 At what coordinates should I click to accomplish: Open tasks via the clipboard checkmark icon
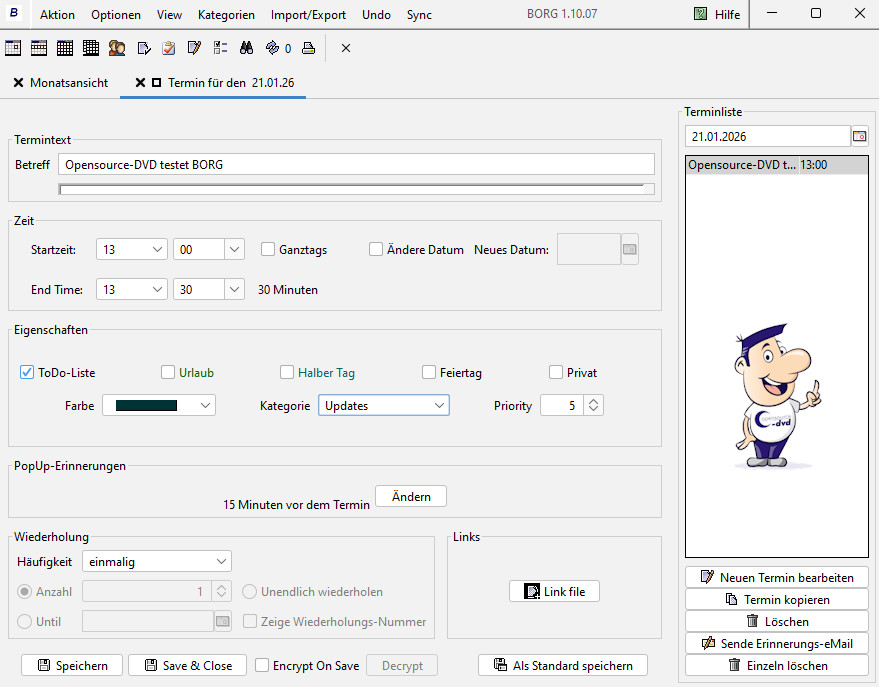(169, 48)
